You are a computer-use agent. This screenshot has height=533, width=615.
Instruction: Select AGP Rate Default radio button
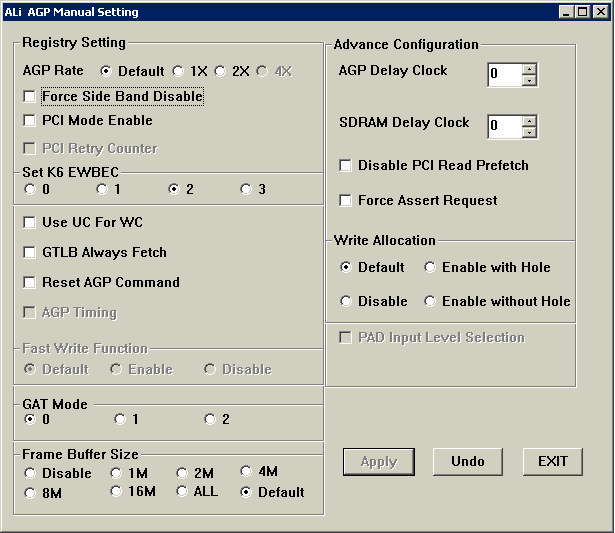(x=106, y=71)
